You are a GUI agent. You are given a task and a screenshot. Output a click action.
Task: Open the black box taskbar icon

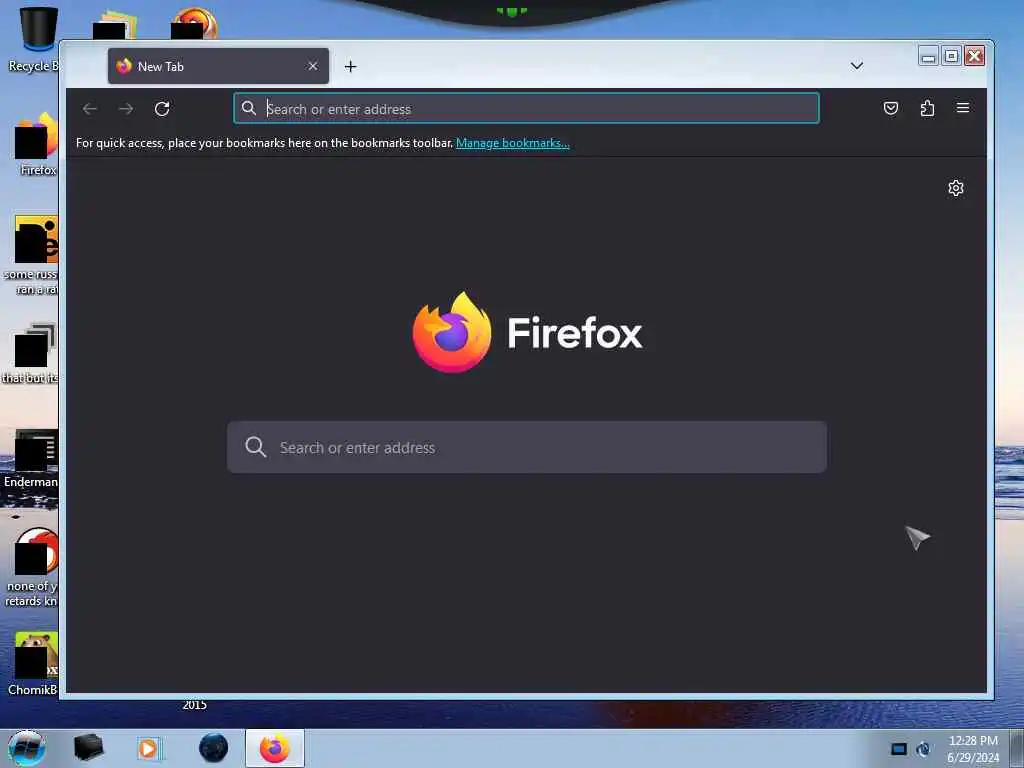(x=88, y=748)
